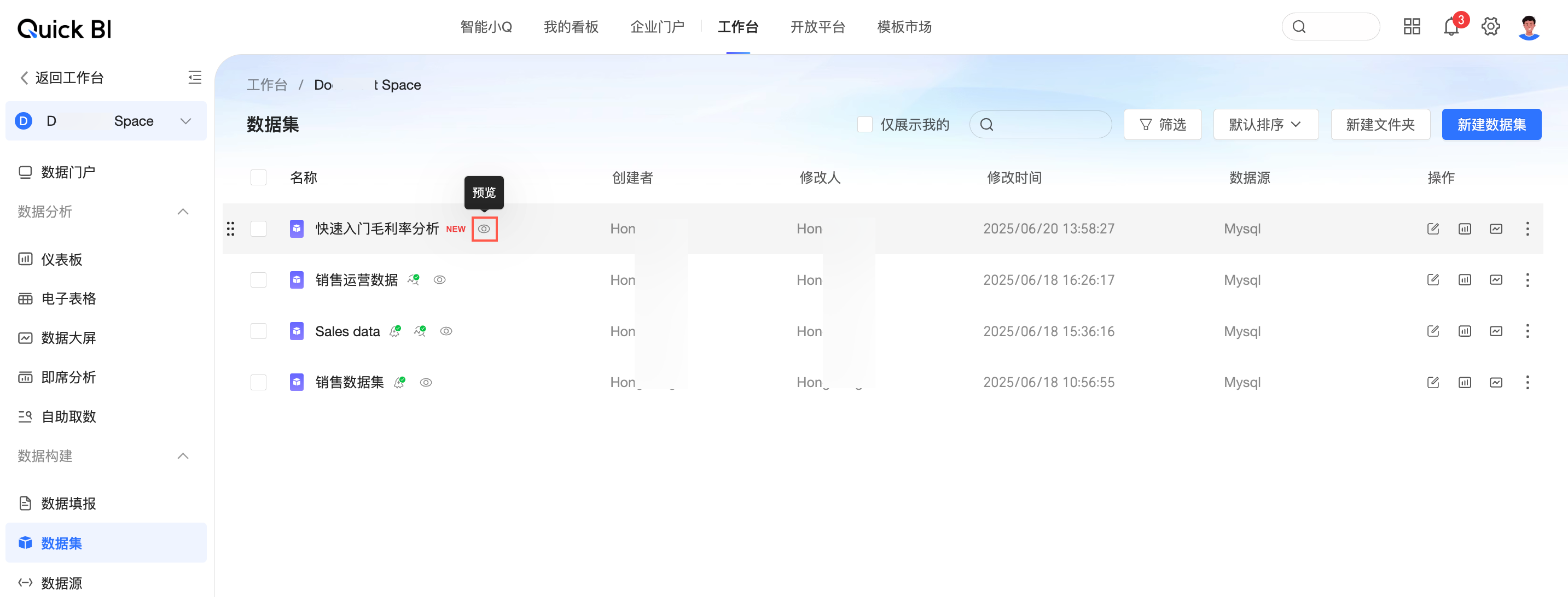This screenshot has height=597, width=1568.
Task: Open the 默认排序 sort dropdown
Action: (1265, 125)
